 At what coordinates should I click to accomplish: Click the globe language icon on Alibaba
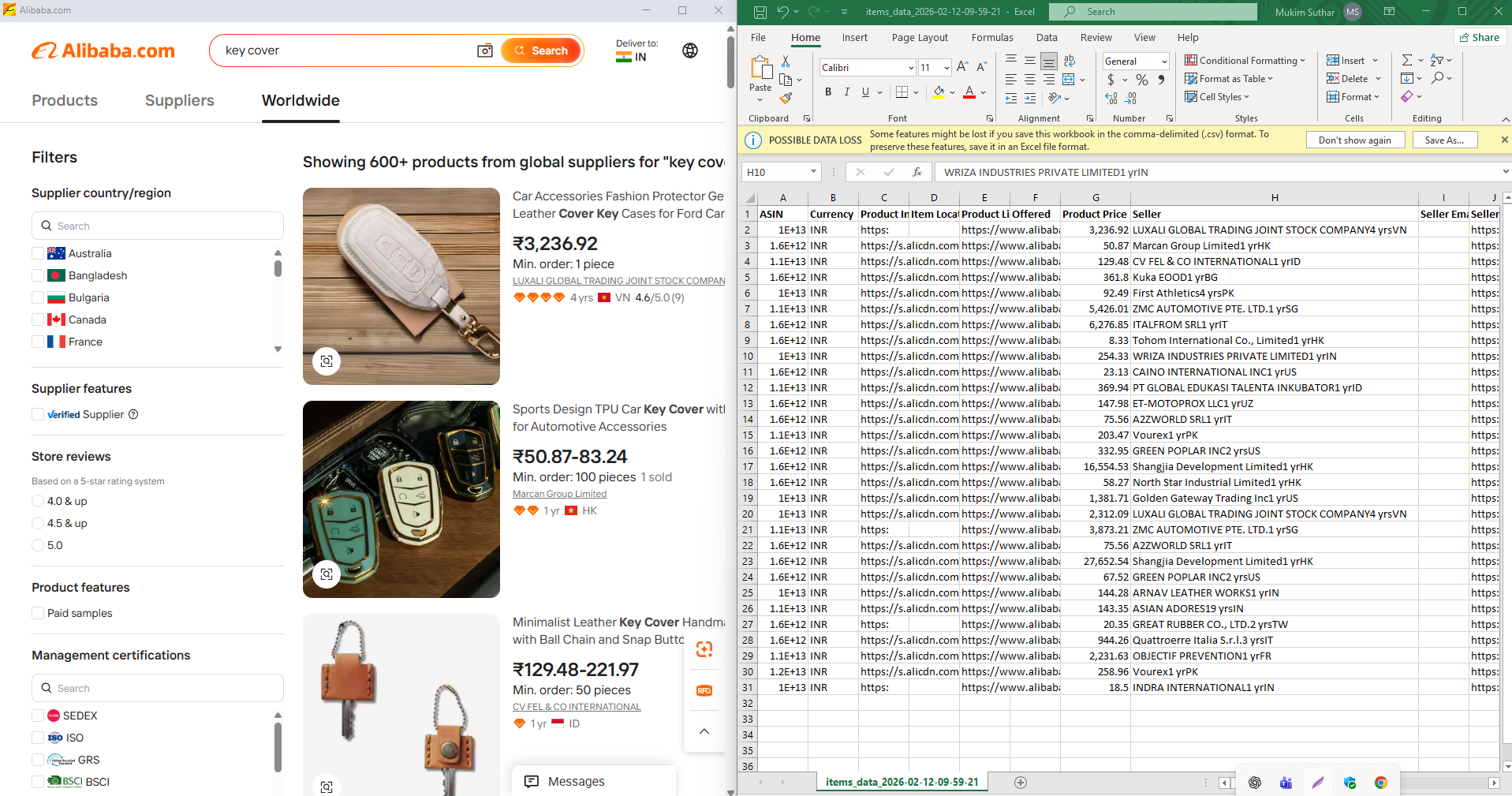click(x=690, y=50)
